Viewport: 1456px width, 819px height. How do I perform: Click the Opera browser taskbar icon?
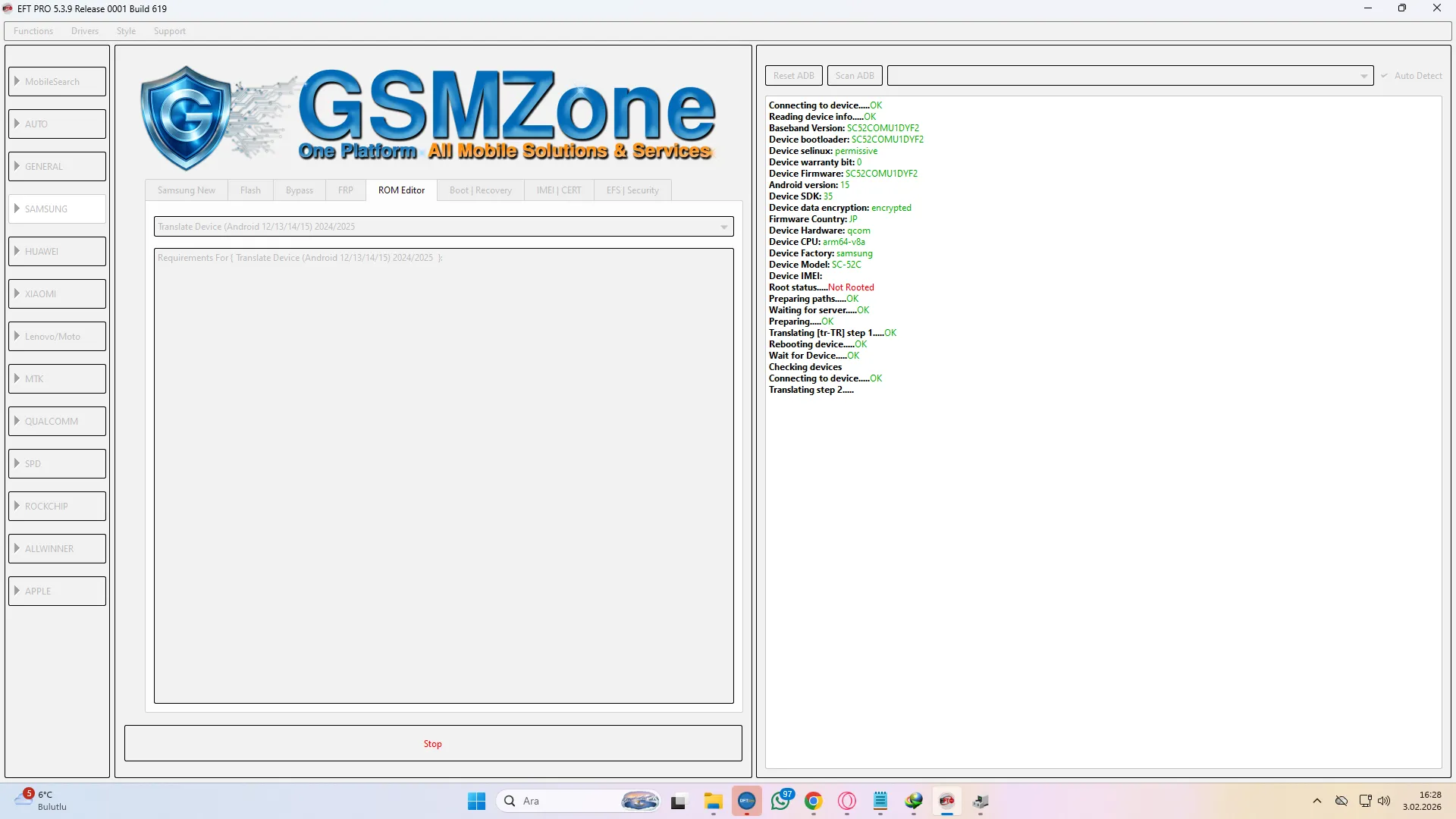coord(847,801)
